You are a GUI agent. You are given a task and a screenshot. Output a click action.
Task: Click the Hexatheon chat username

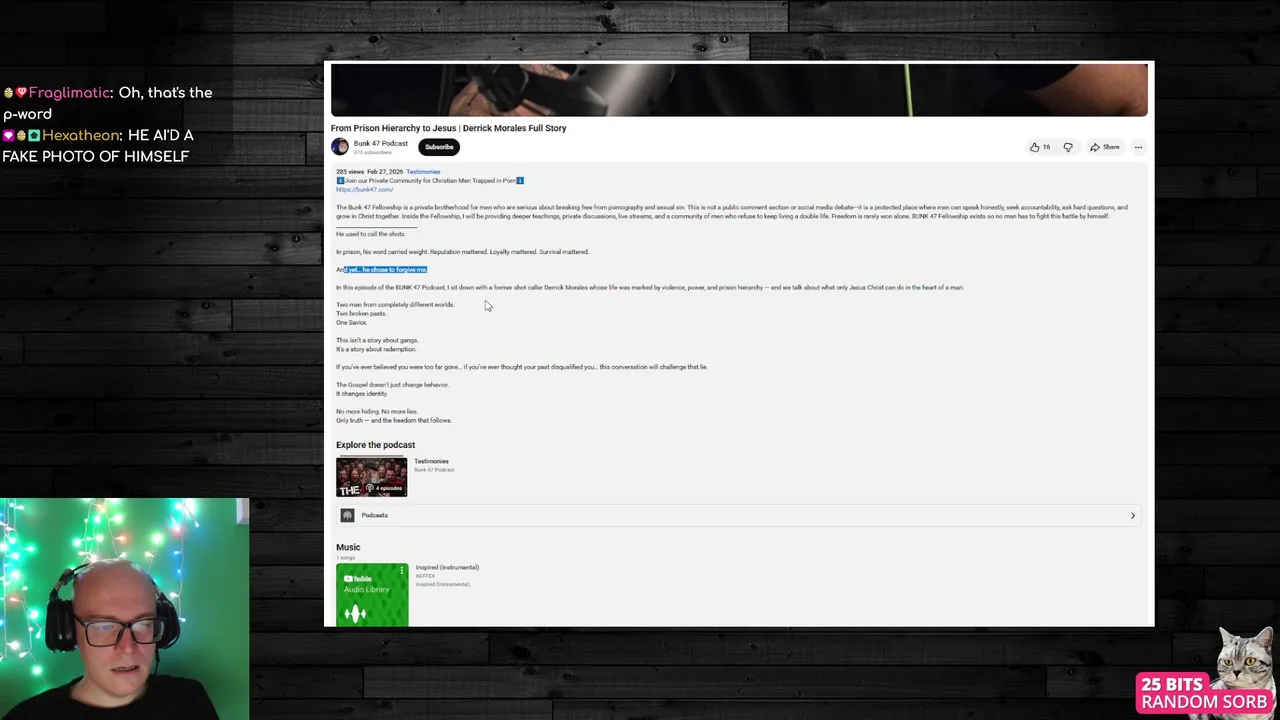[x=80, y=135]
